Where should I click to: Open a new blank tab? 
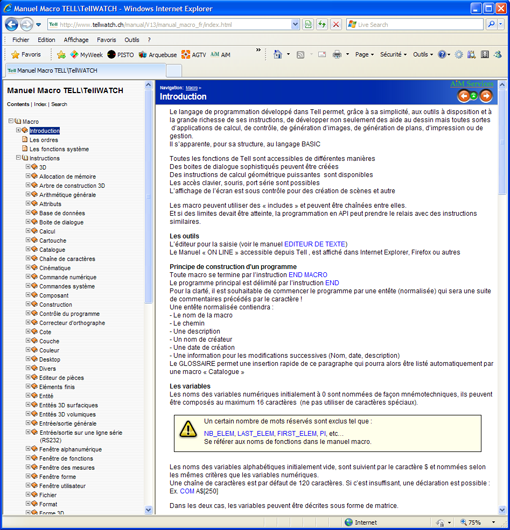(174, 71)
